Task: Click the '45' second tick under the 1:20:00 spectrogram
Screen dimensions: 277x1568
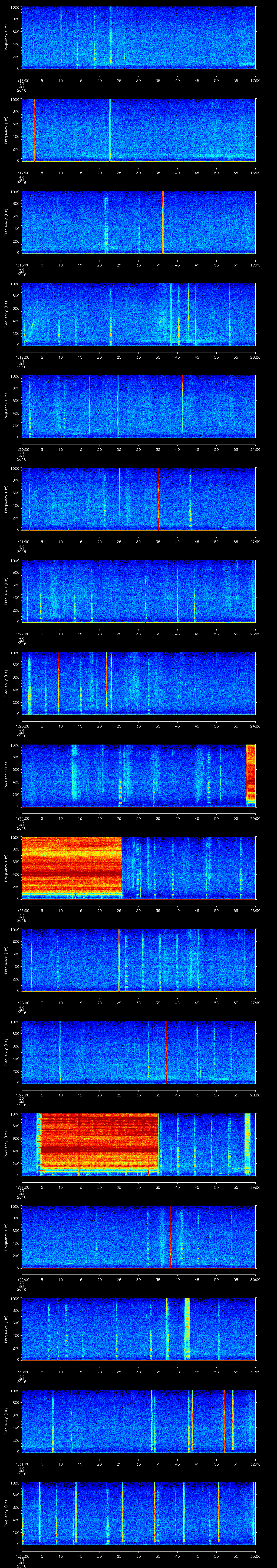Action: pyautogui.click(x=197, y=449)
